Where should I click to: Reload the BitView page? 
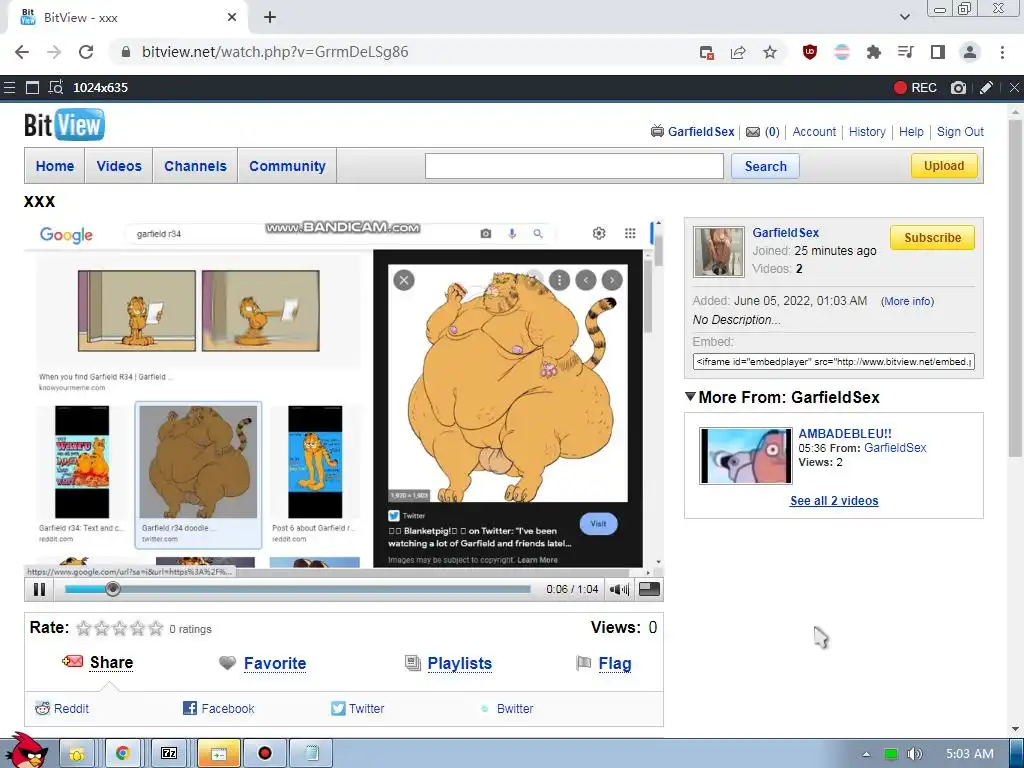(86, 52)
